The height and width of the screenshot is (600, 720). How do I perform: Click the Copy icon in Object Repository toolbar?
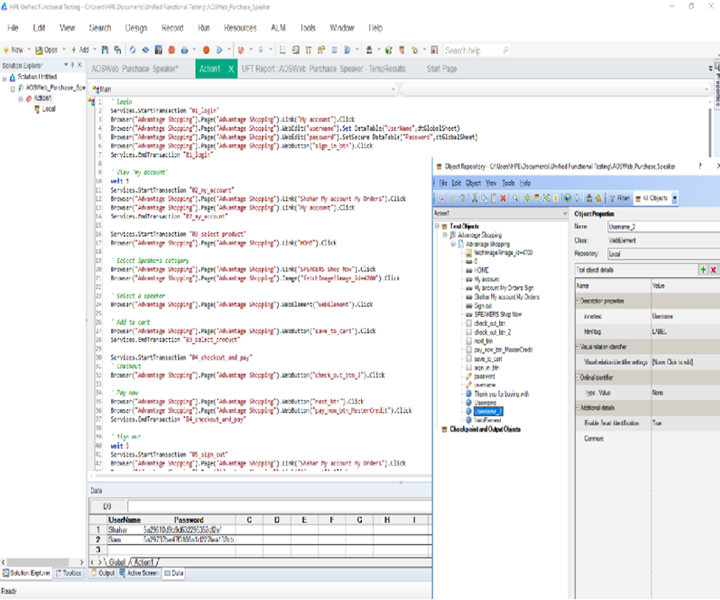tap(484, 198)
